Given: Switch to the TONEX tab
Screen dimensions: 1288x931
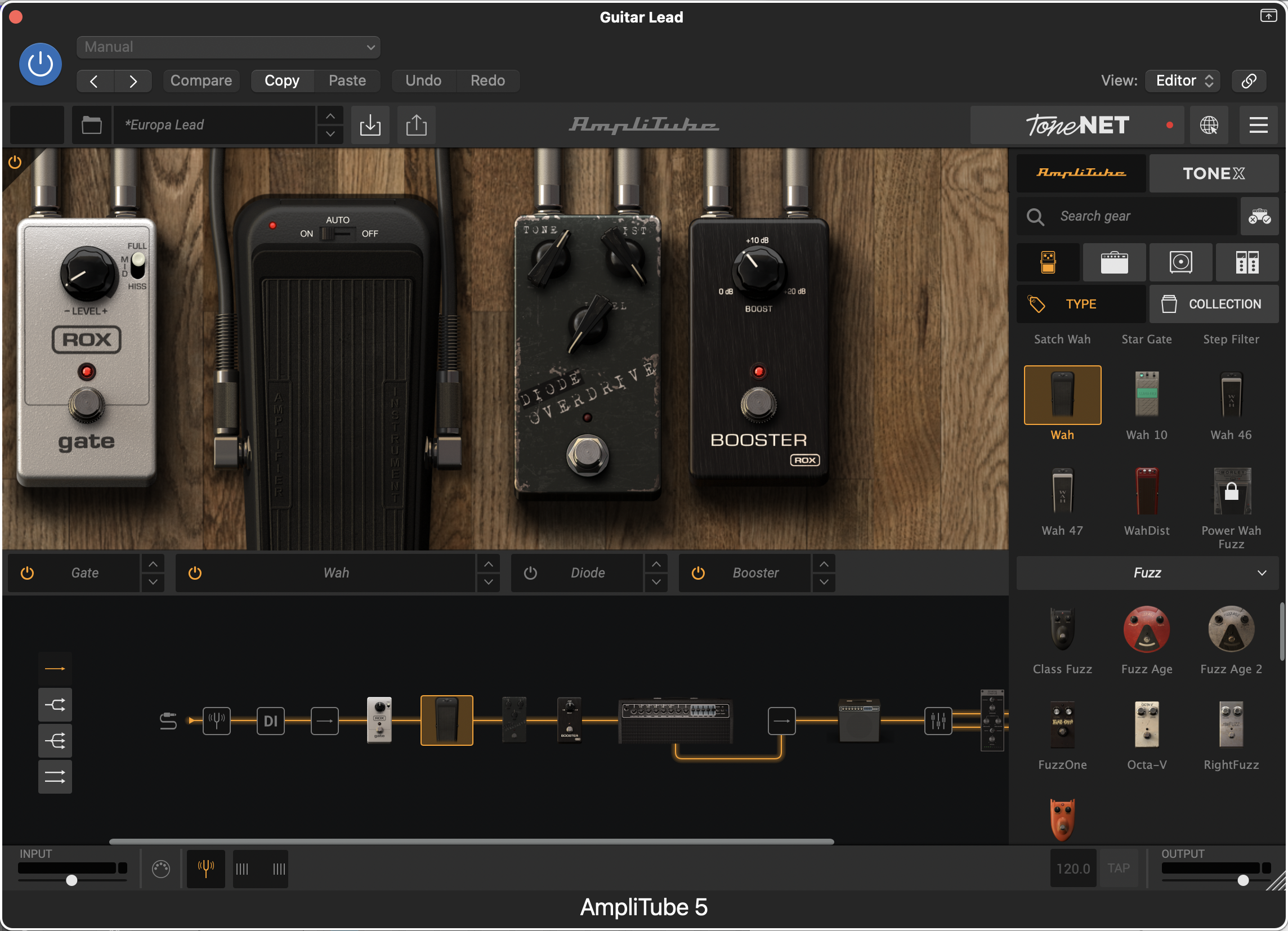Looking at the screenshot, I should (x=1214, y=173).
